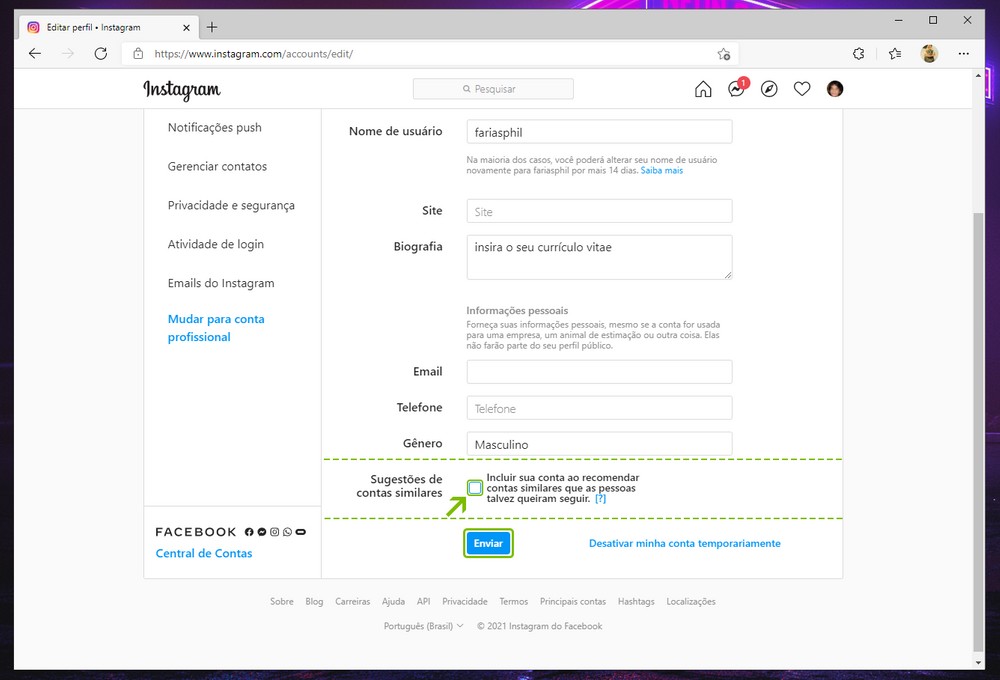
Task: Click the browser refresh button
Action: click(100, 54)
